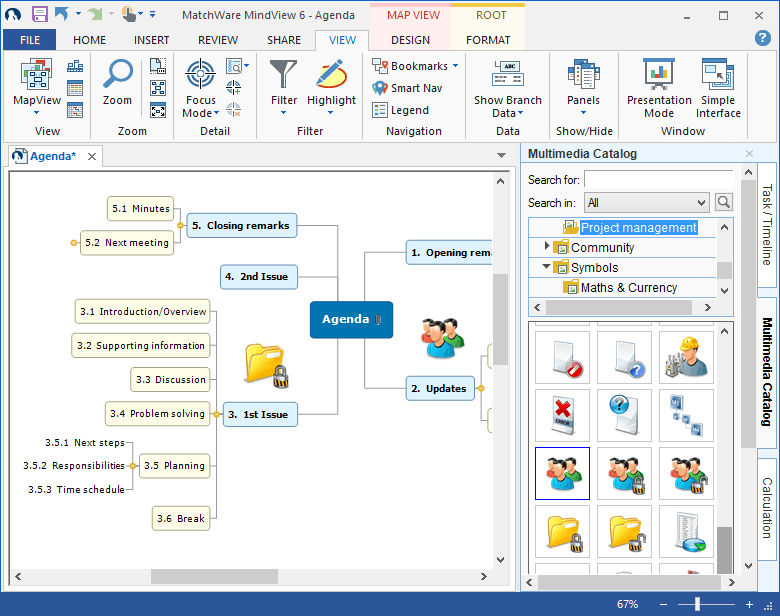Select the locked folder thumbnail in catalog
This screenshot has height=616, width=780.
pyautogui.click(x=562, y=531)
